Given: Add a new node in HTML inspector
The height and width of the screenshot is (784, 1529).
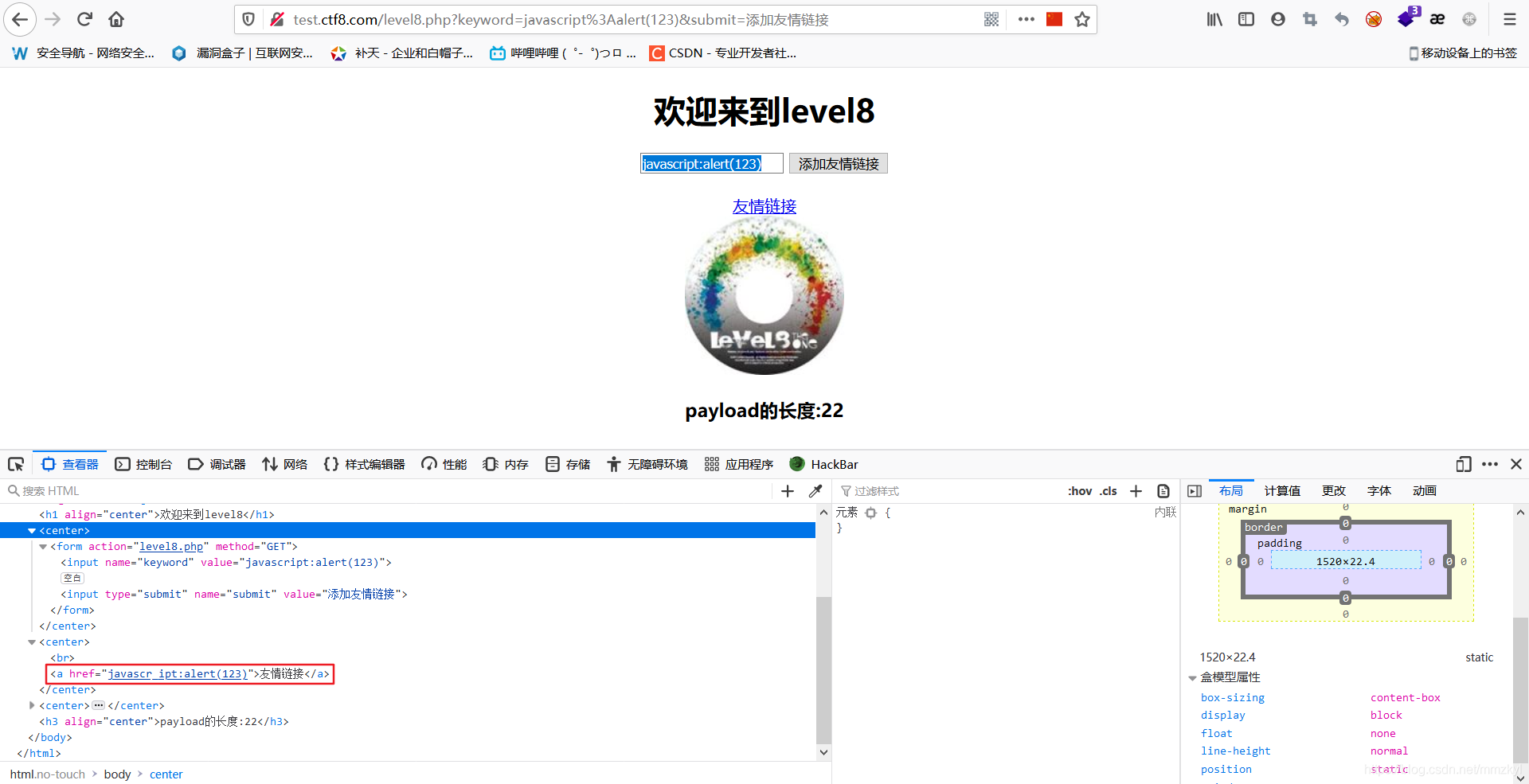Looking at the screenshot, I should [x=788, y=491].
